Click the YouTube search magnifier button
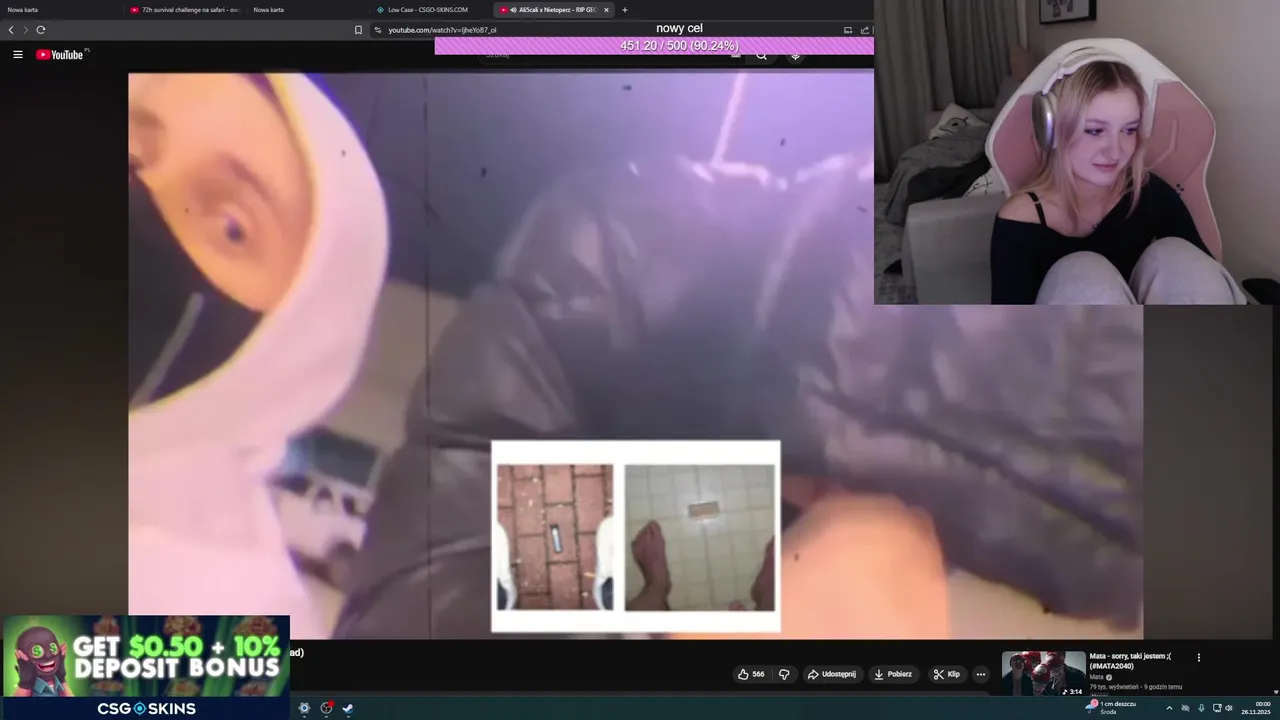The width and height of the screenshot is (1280, 720). 761,55
